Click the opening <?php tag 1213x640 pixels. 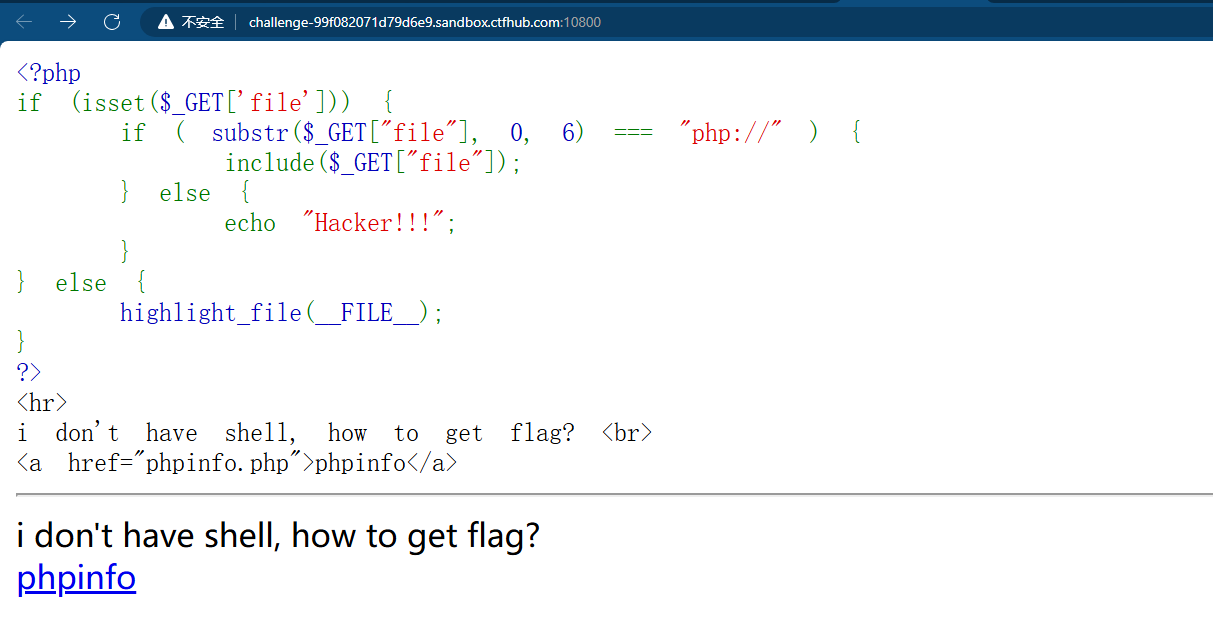49,73
